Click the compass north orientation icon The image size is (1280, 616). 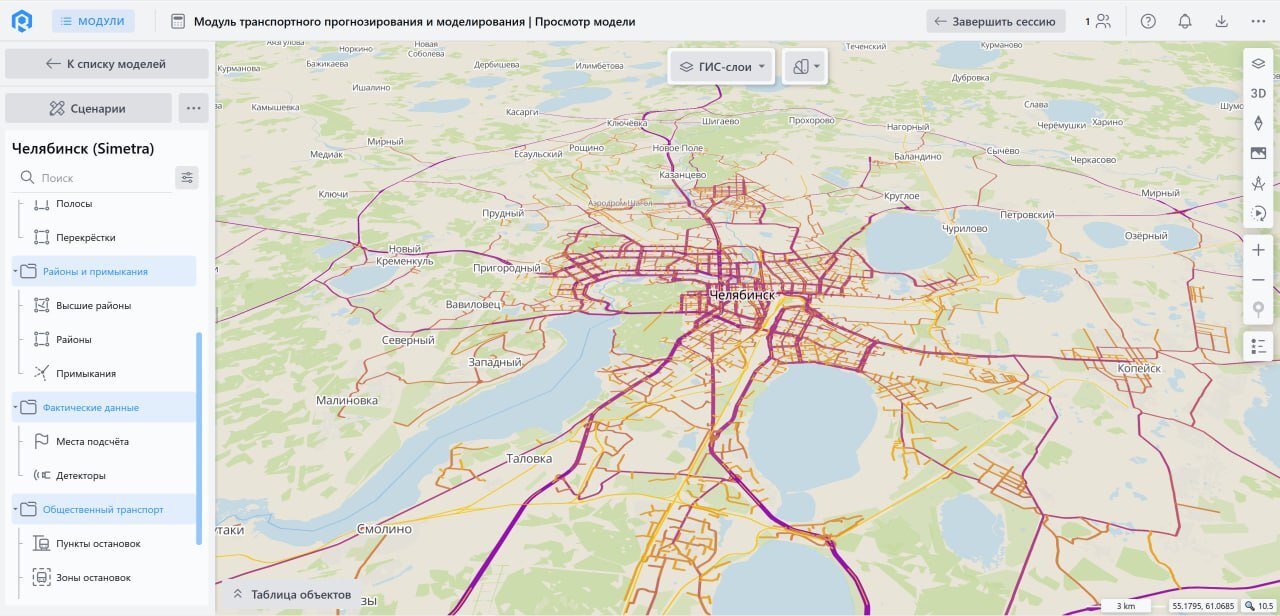(x=1258, y=123)
